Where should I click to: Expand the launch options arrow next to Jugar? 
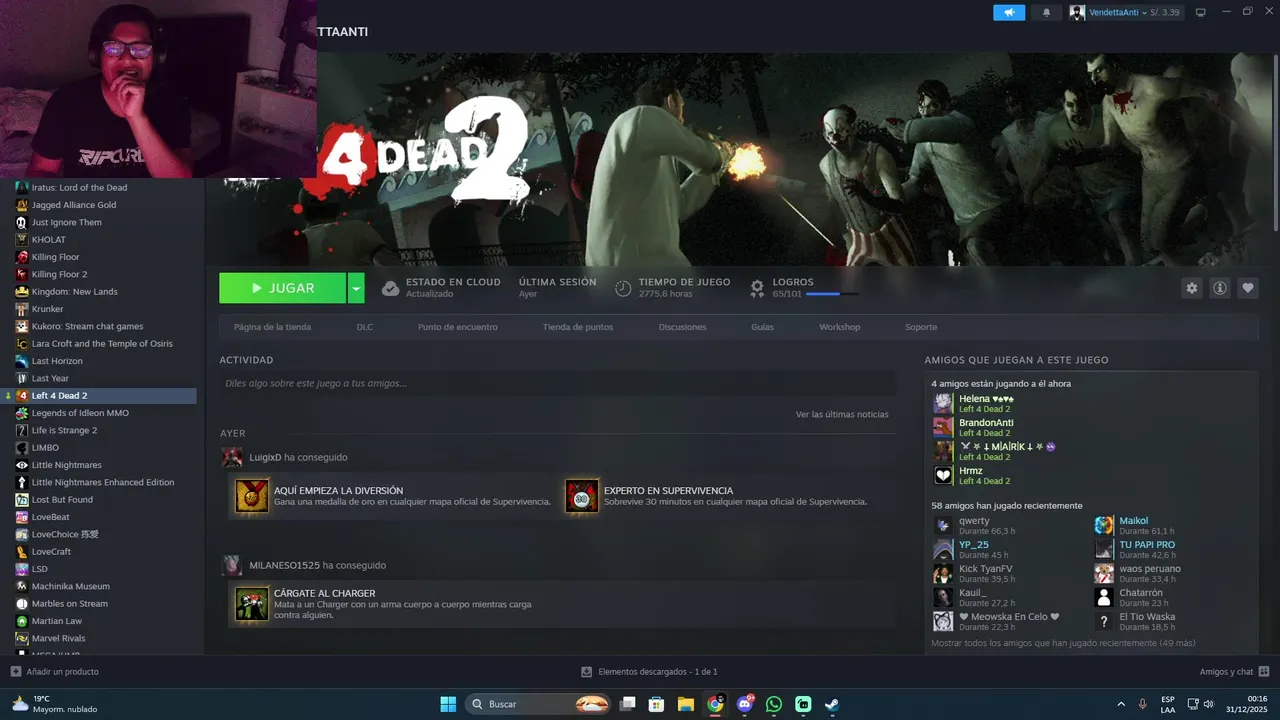pyautogui.click(x=356, y=288)
